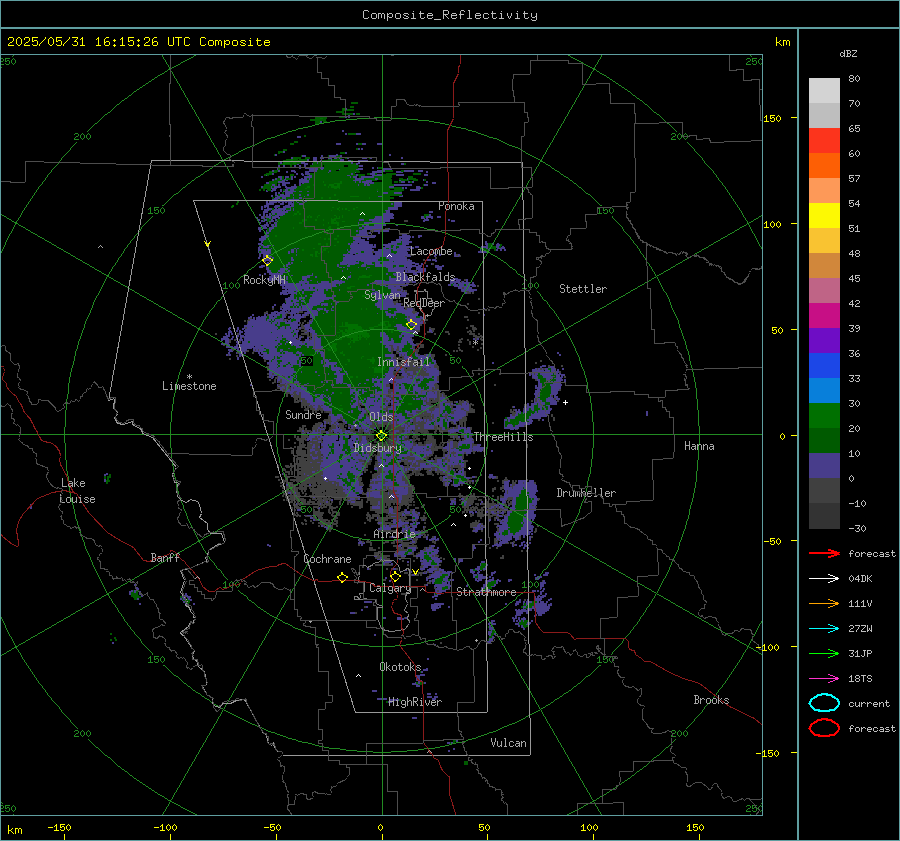This screenshot has height=841, width=900.
Task: Click the green 31JP arrow in legend
Action: (x=824, y=653)
